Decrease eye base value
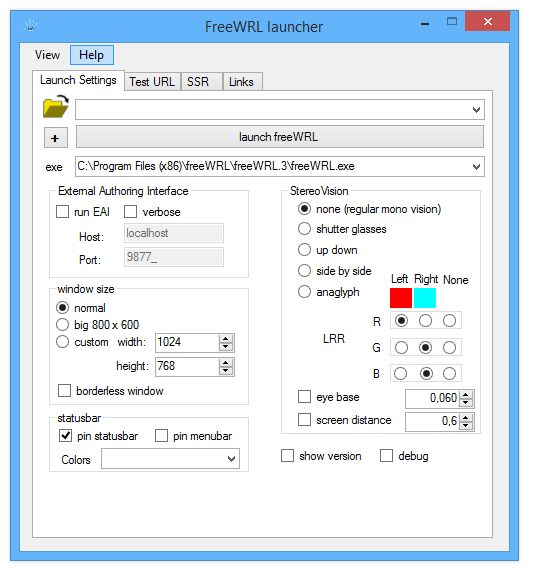Viewport: 533px width, 575px height. tap(466, 403)
